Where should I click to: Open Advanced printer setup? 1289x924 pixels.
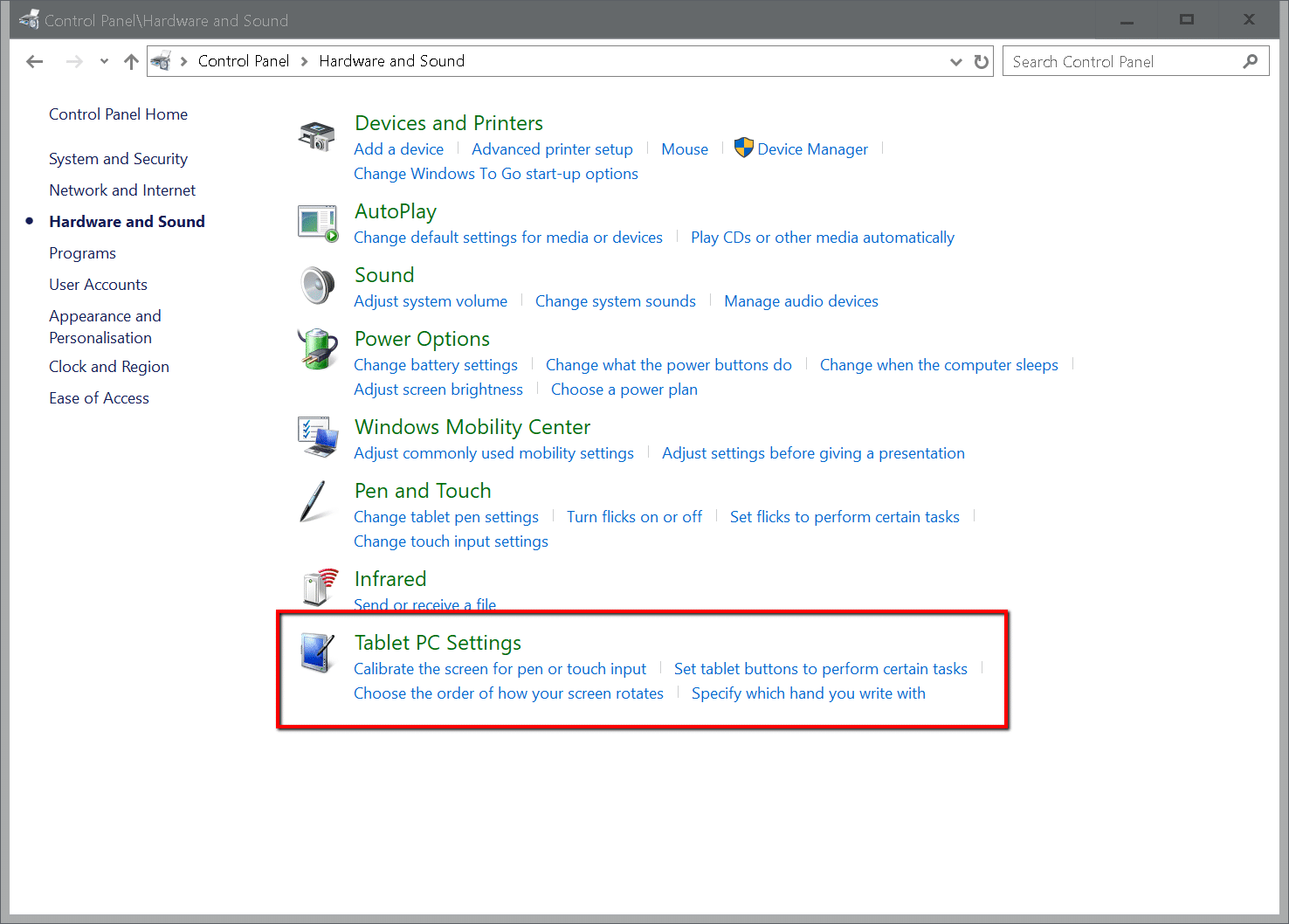(x=552, y=149)
